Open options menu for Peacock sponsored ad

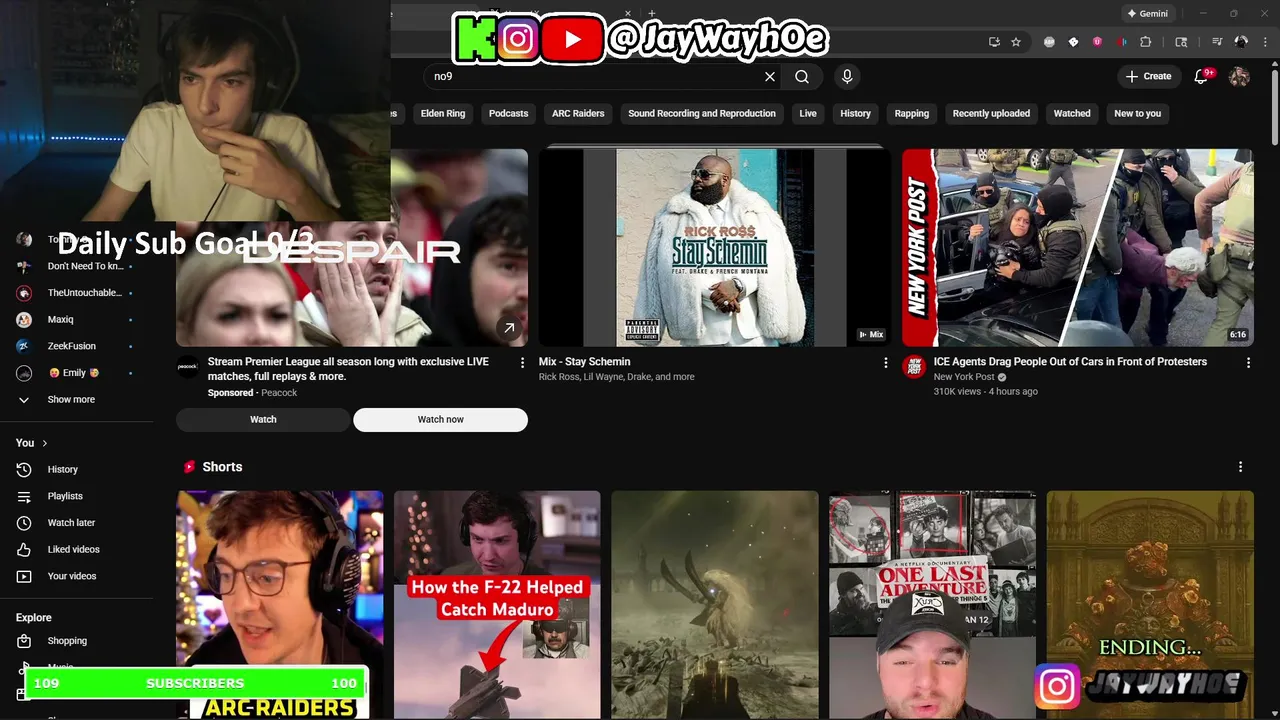522,363
